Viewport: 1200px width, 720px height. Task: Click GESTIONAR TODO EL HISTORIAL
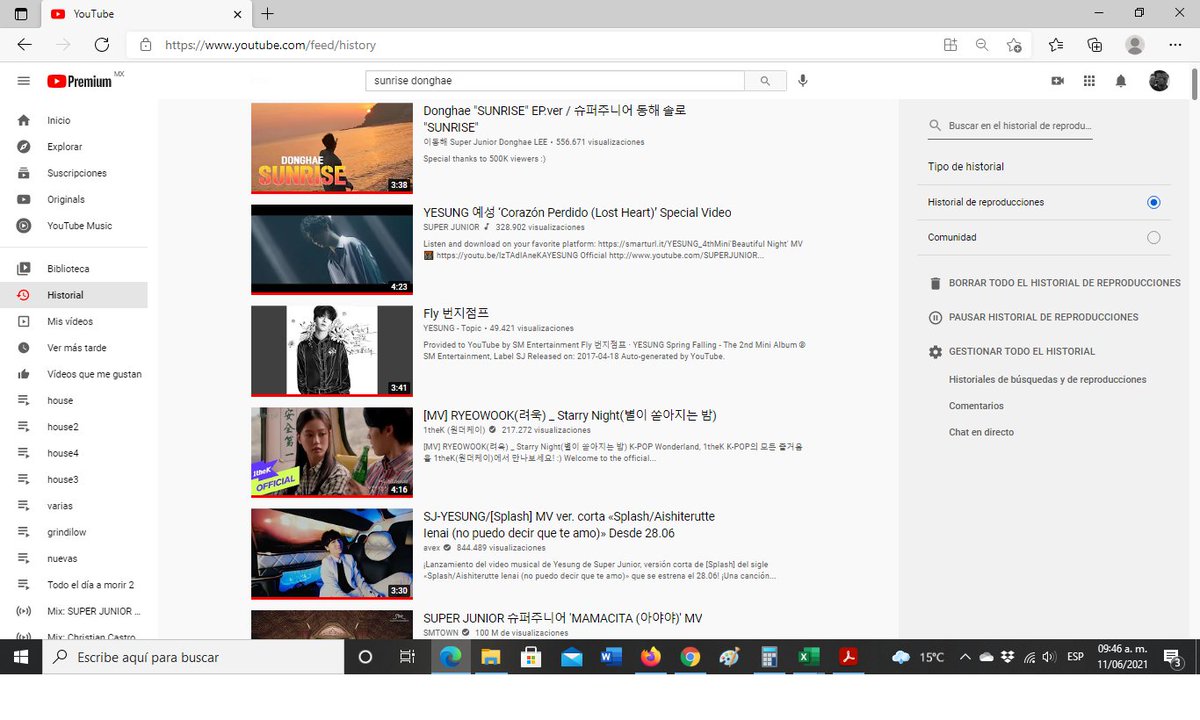tap(1022, 352)
